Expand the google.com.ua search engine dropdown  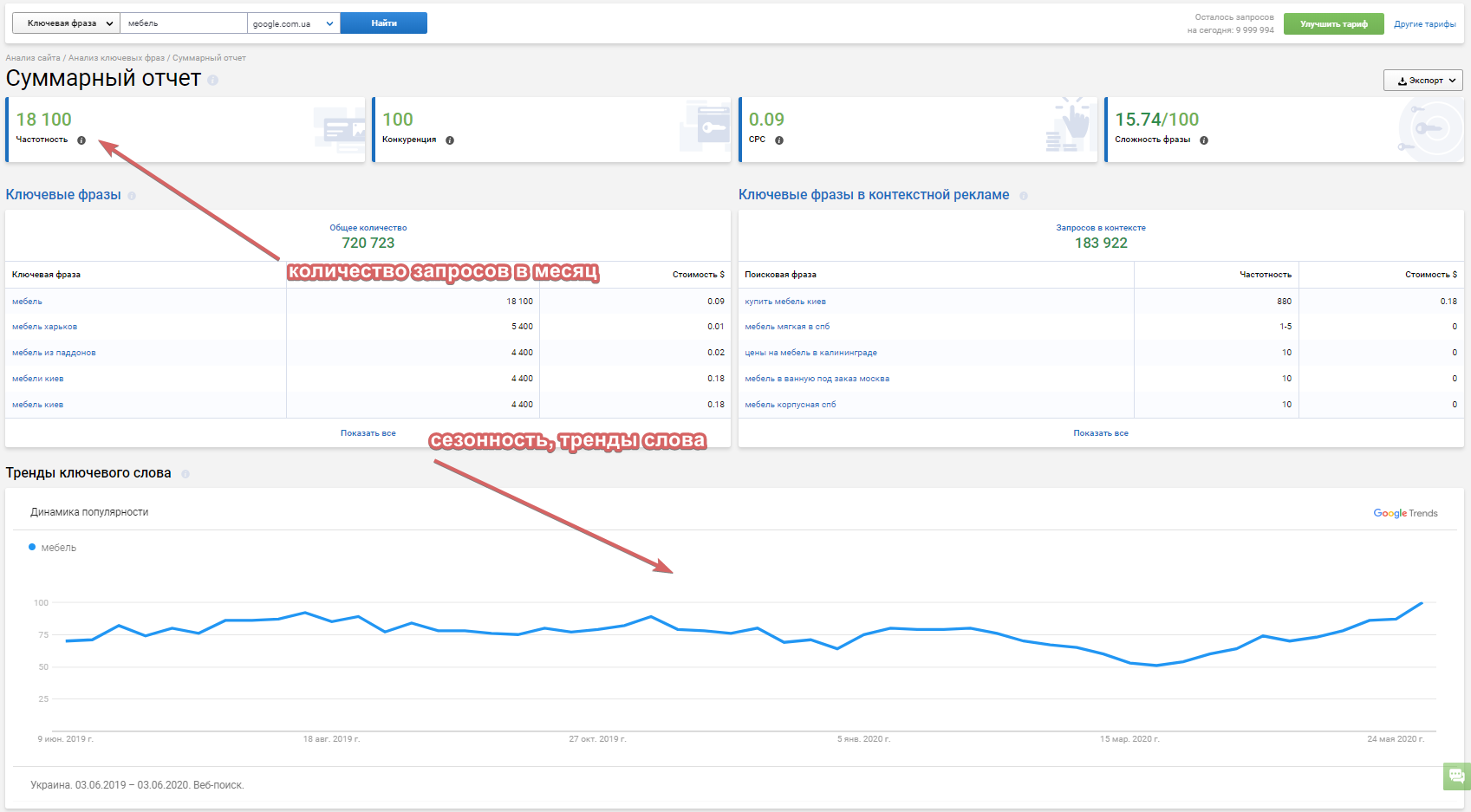[x=293, y=23]
